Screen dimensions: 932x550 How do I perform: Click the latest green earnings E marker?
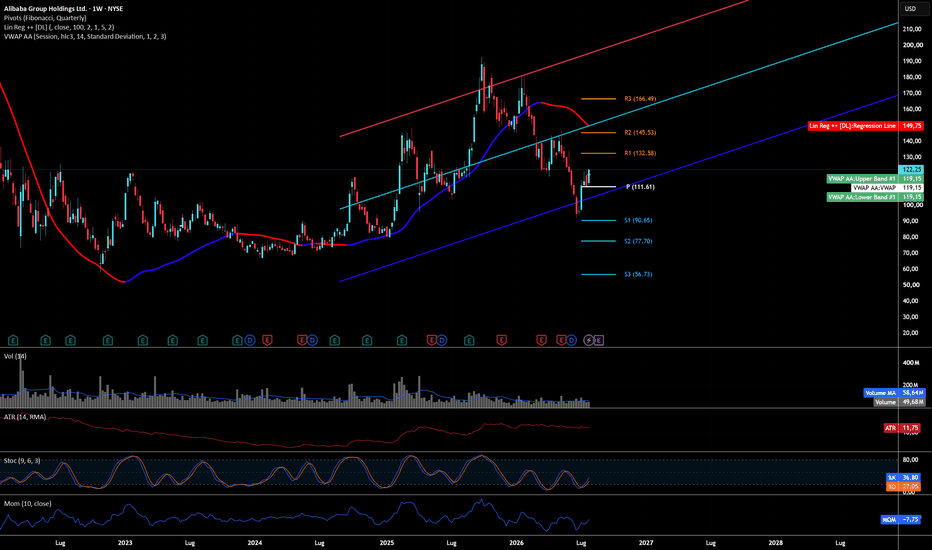coord(469,340)
